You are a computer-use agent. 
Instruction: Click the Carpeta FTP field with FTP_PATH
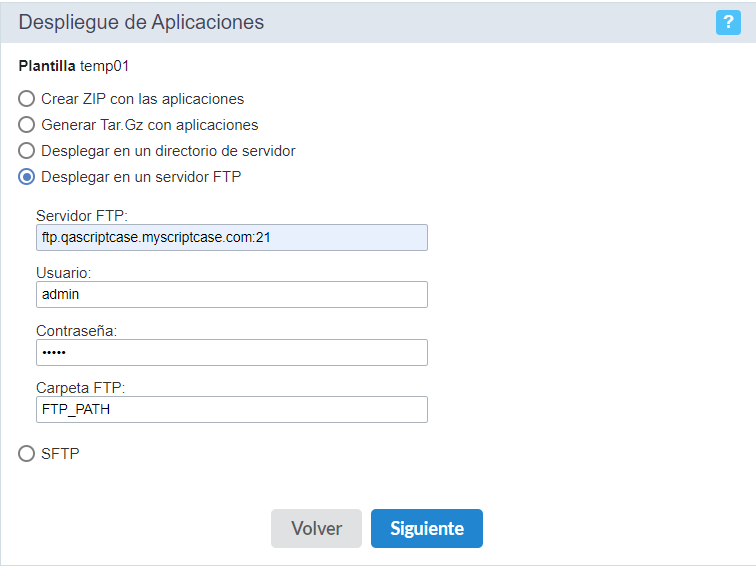click(x=232, y=409)
